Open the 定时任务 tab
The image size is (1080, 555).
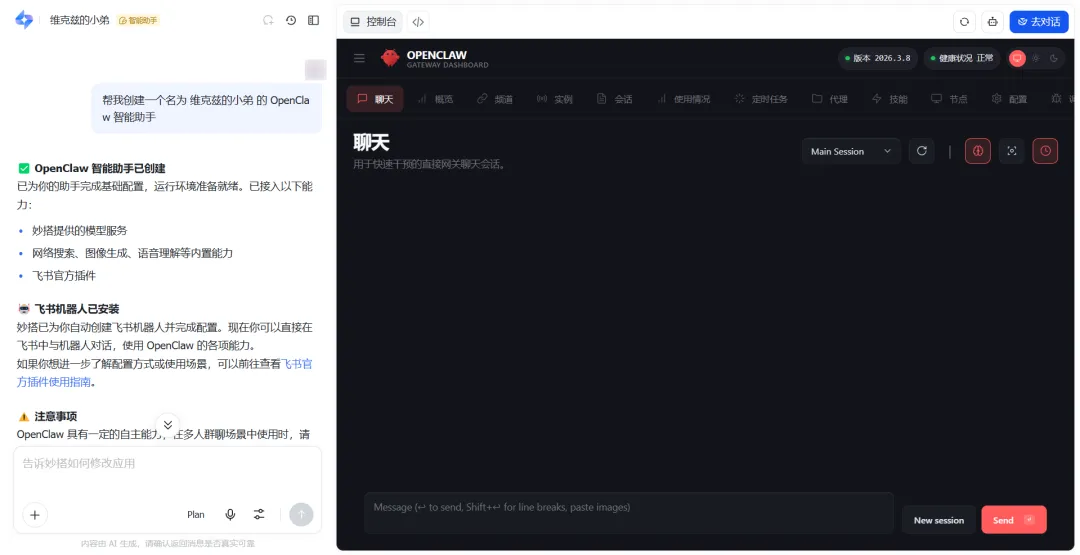coord(761,99)
